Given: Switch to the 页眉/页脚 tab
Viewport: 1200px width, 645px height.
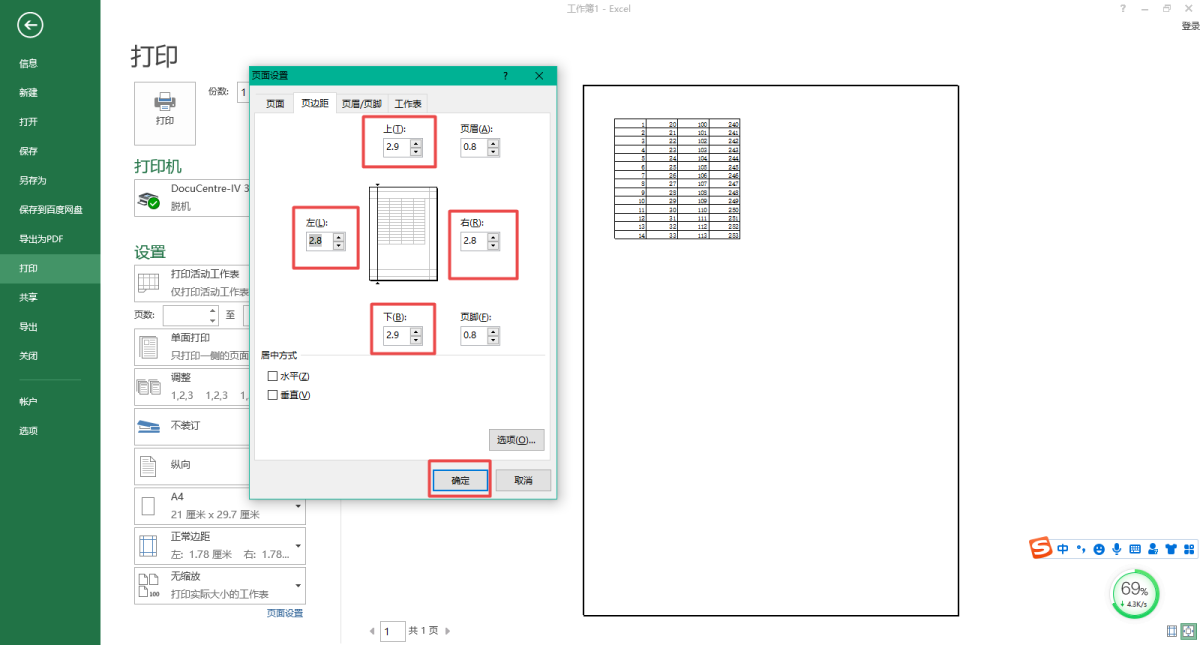Looking at the screenshot, I should pyautogui.click(x=361, y=103).
